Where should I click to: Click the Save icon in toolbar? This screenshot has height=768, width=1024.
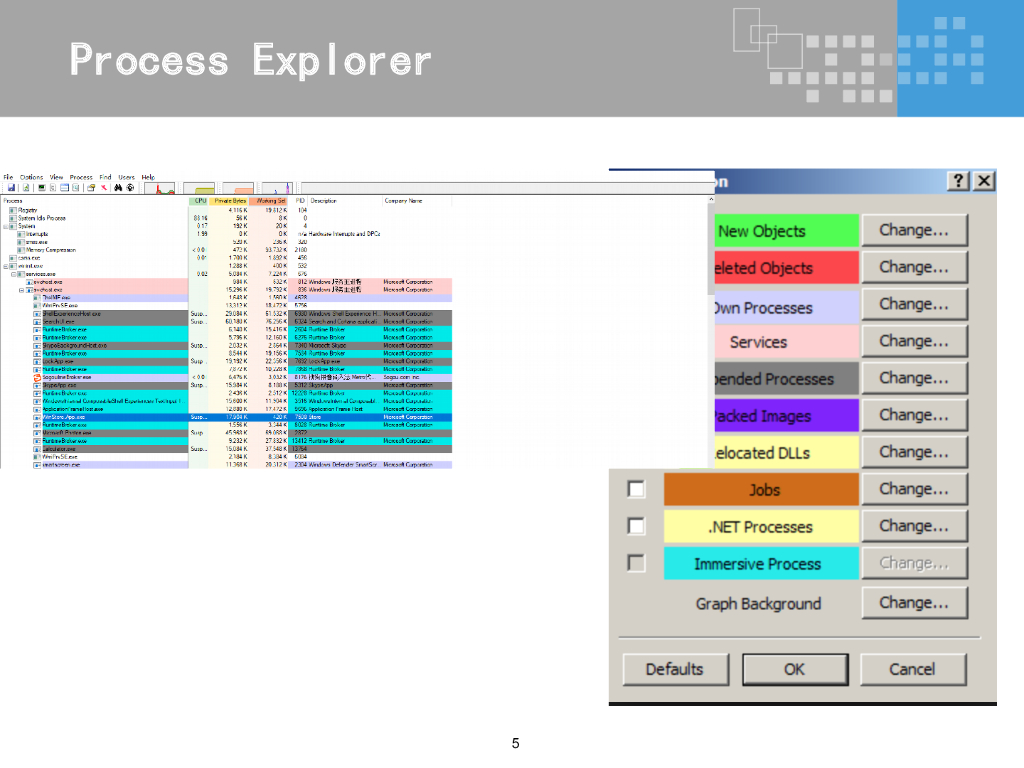click(11, 187)
